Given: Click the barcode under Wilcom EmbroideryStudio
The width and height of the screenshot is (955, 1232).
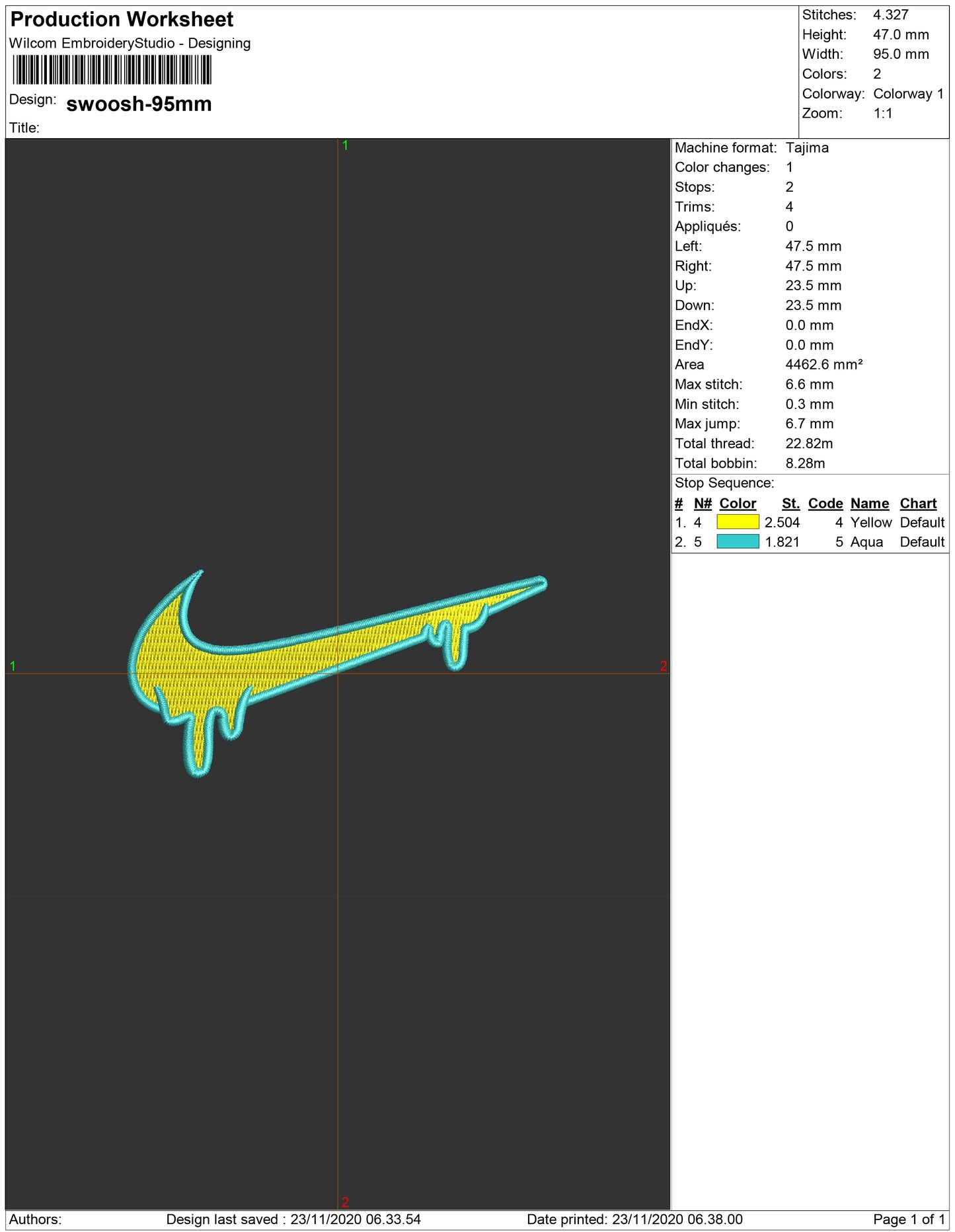Looking at the screenshot, I should [112, 69].
